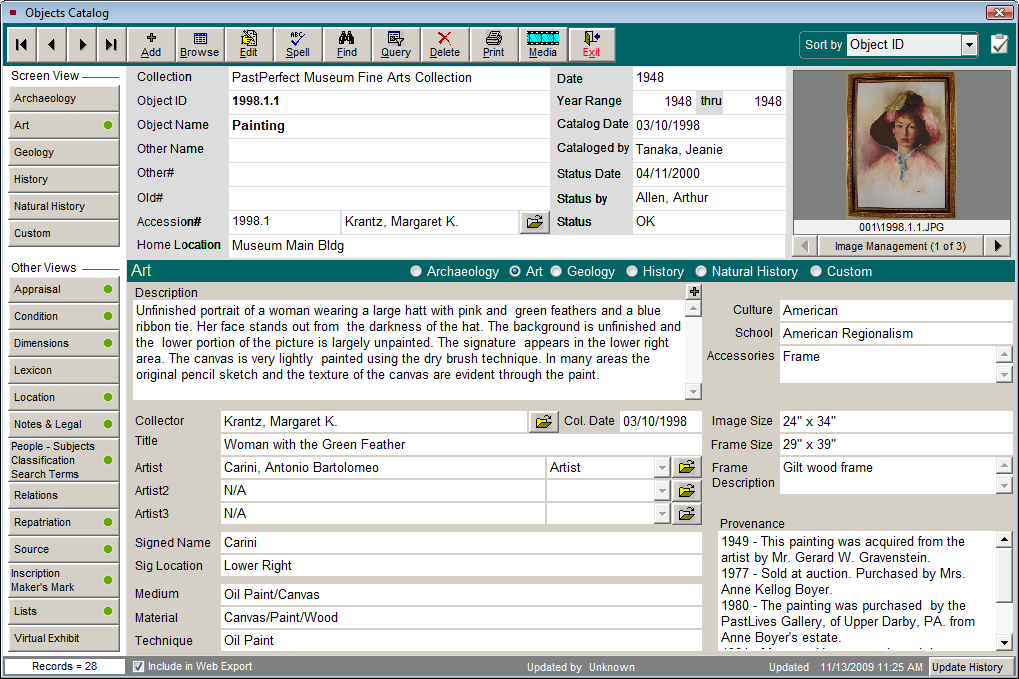
Task: Click the Print toolbar icon
Action: (494, 44)
